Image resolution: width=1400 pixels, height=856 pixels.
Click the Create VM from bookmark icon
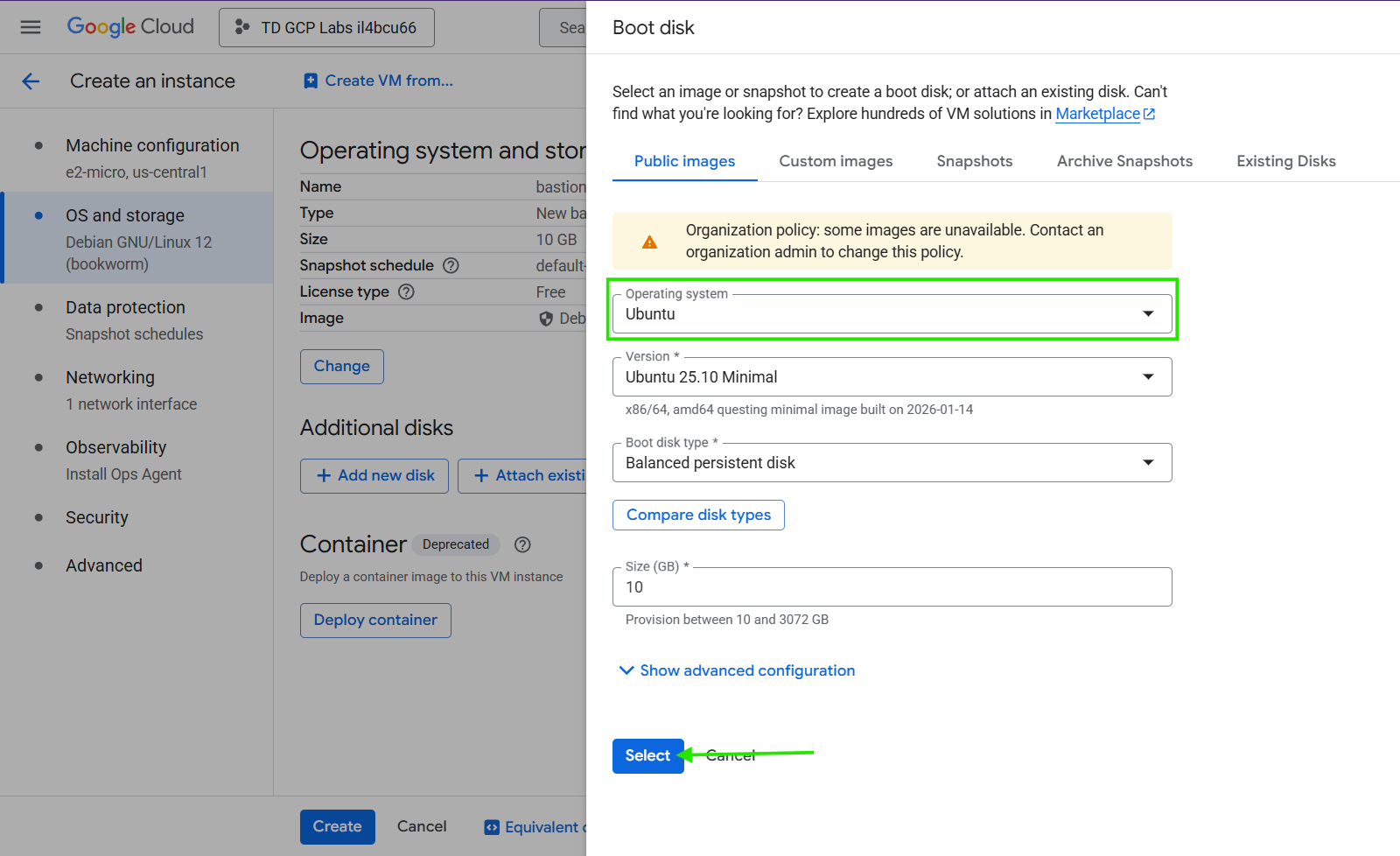311,81
